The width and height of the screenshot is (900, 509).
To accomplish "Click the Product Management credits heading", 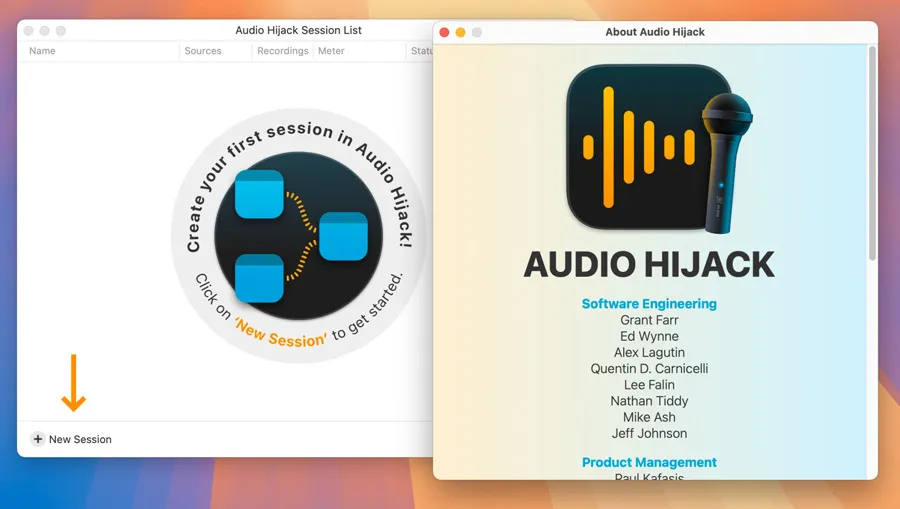I will coord(649,462).
